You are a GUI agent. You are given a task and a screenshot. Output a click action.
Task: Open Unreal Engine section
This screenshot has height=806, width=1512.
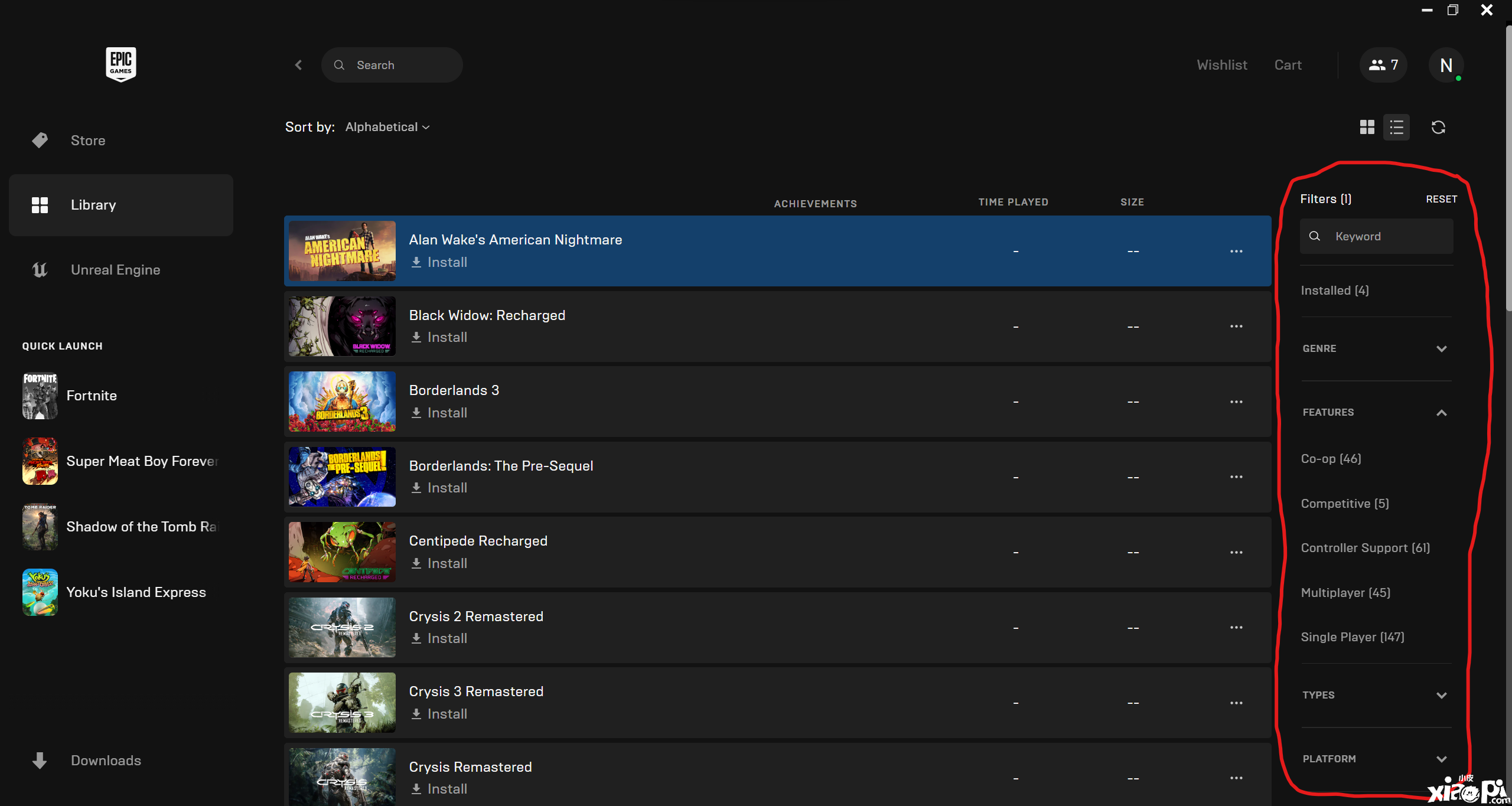(121, 270)
